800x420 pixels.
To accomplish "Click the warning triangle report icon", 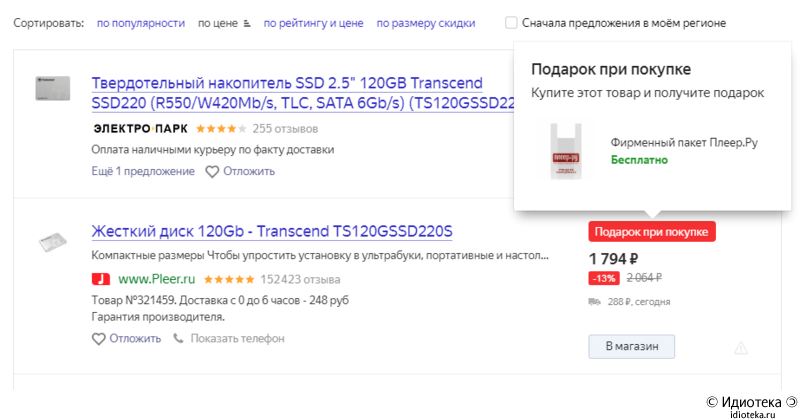I will coord(741,349).
